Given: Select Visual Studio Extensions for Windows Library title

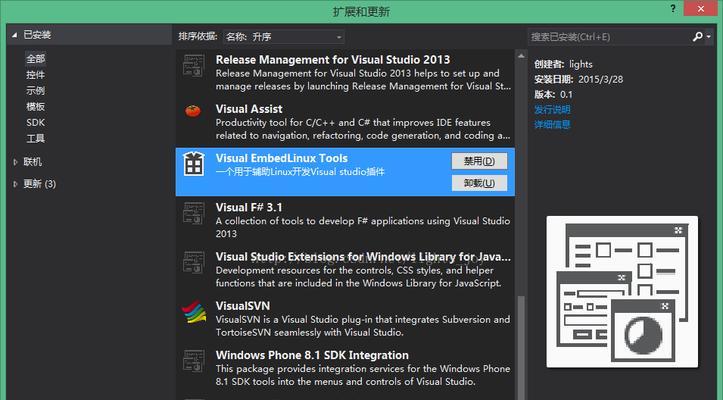Looking at the screenshot, I should click(363, 257).
